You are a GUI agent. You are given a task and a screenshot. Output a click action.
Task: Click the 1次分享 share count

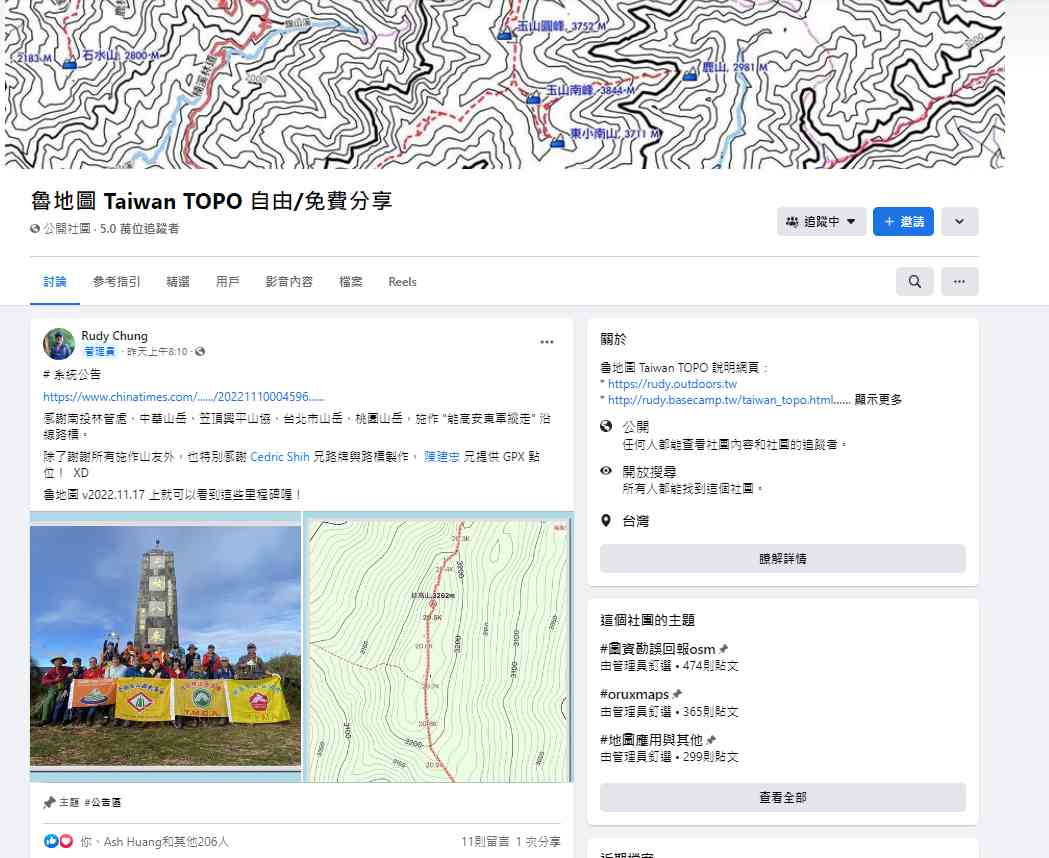(x=538, y=842)
